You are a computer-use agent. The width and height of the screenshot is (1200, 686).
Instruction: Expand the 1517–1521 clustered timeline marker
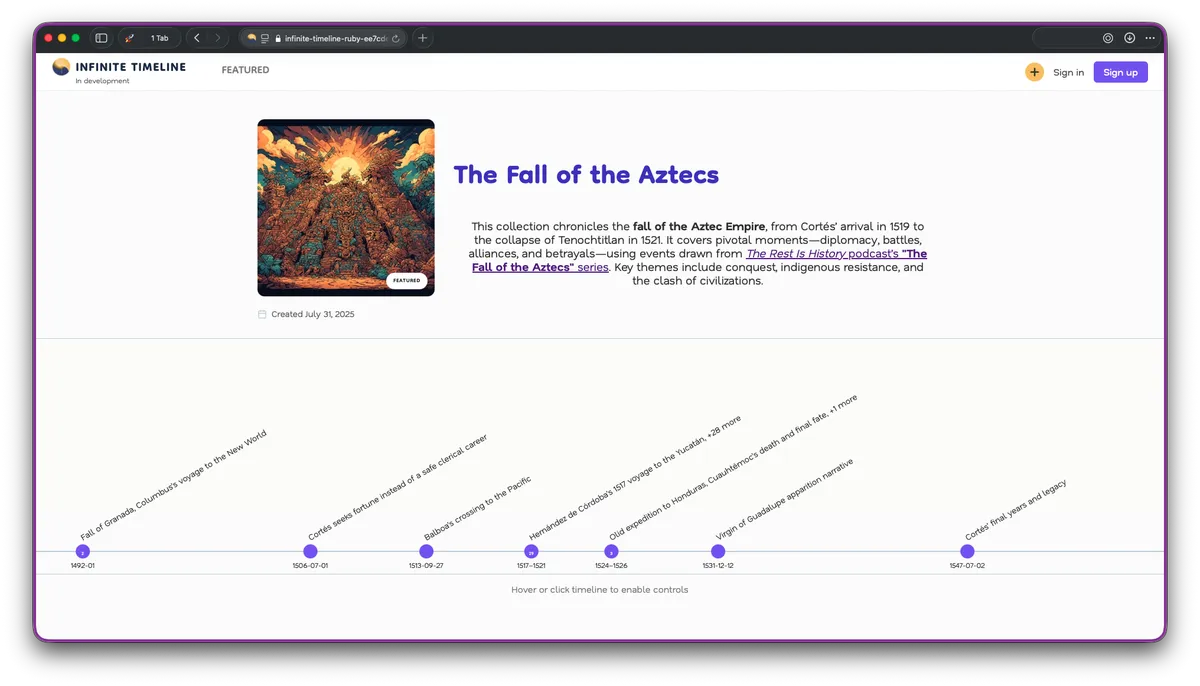pyautogui.click(x=531, y=552)
